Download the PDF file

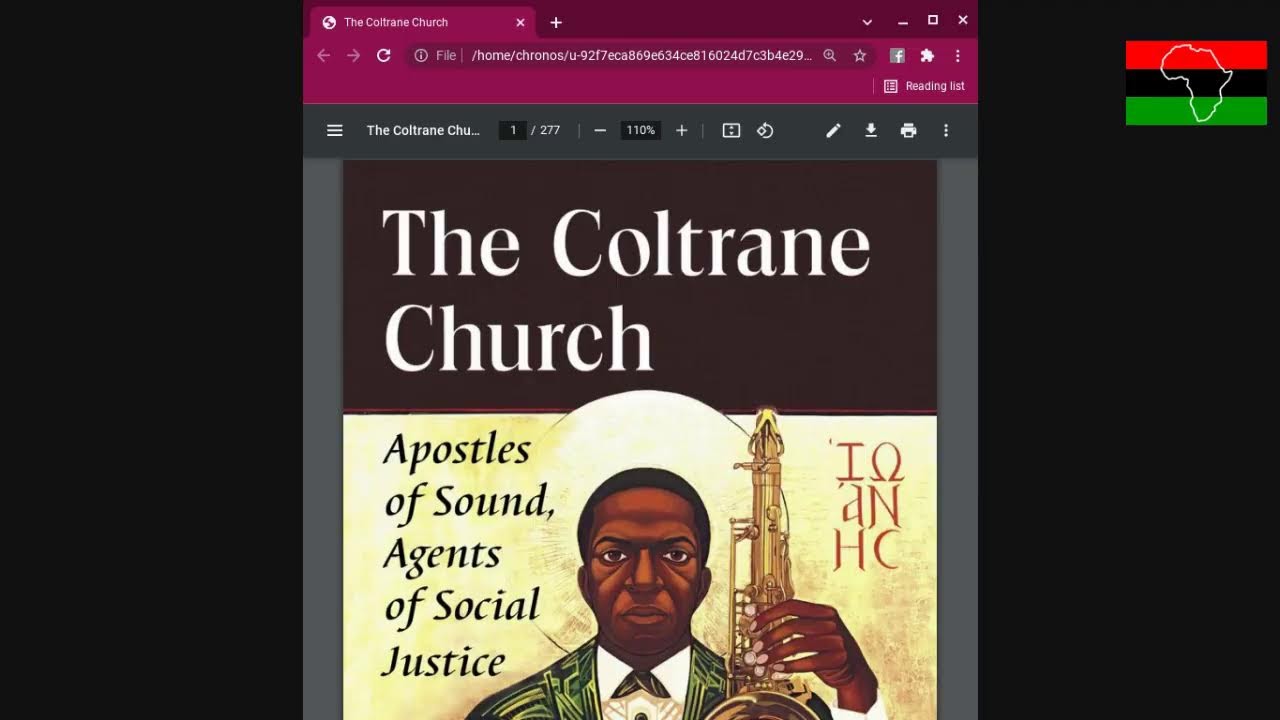point(871,130)
